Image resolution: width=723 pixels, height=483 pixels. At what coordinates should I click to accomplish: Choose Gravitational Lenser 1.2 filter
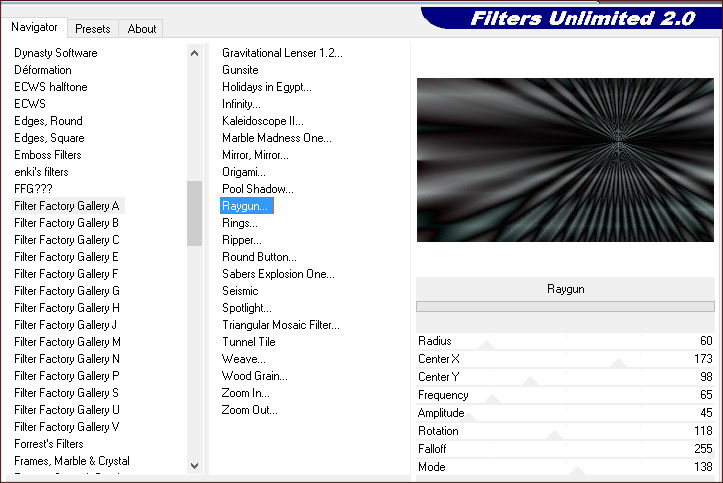282,53
